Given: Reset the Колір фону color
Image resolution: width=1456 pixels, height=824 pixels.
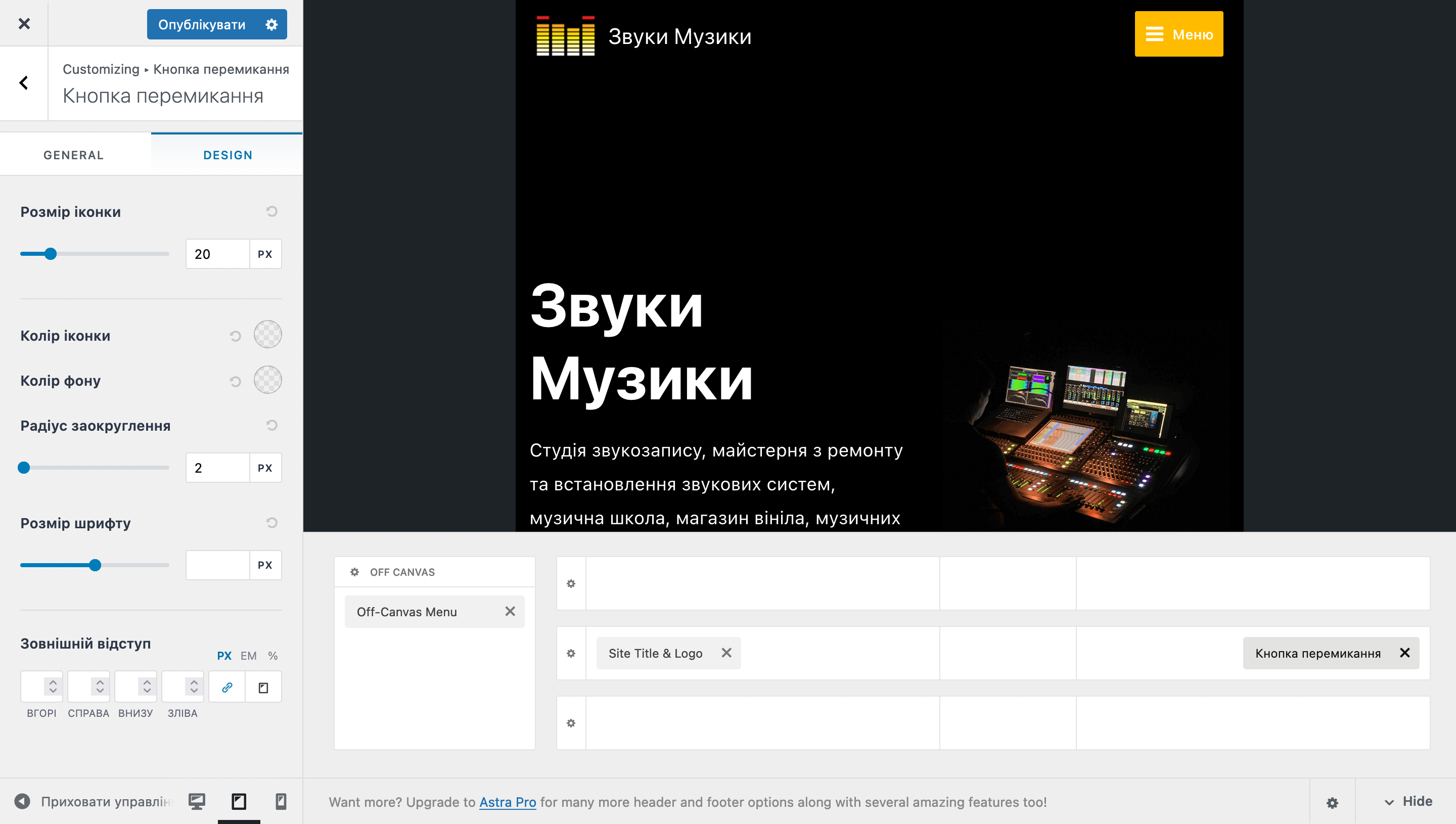Looking at the screenshot, I should [x=236, y=381].
